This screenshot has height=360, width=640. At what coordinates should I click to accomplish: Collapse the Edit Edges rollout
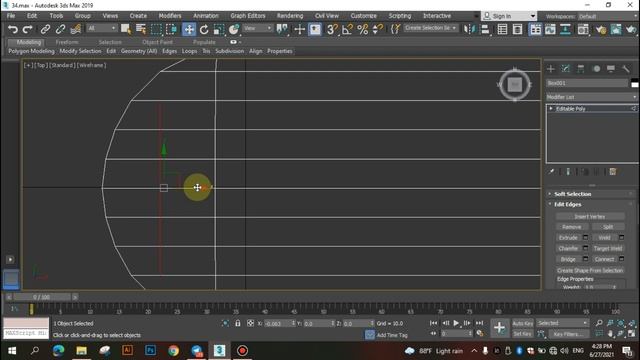pos(568,204)
